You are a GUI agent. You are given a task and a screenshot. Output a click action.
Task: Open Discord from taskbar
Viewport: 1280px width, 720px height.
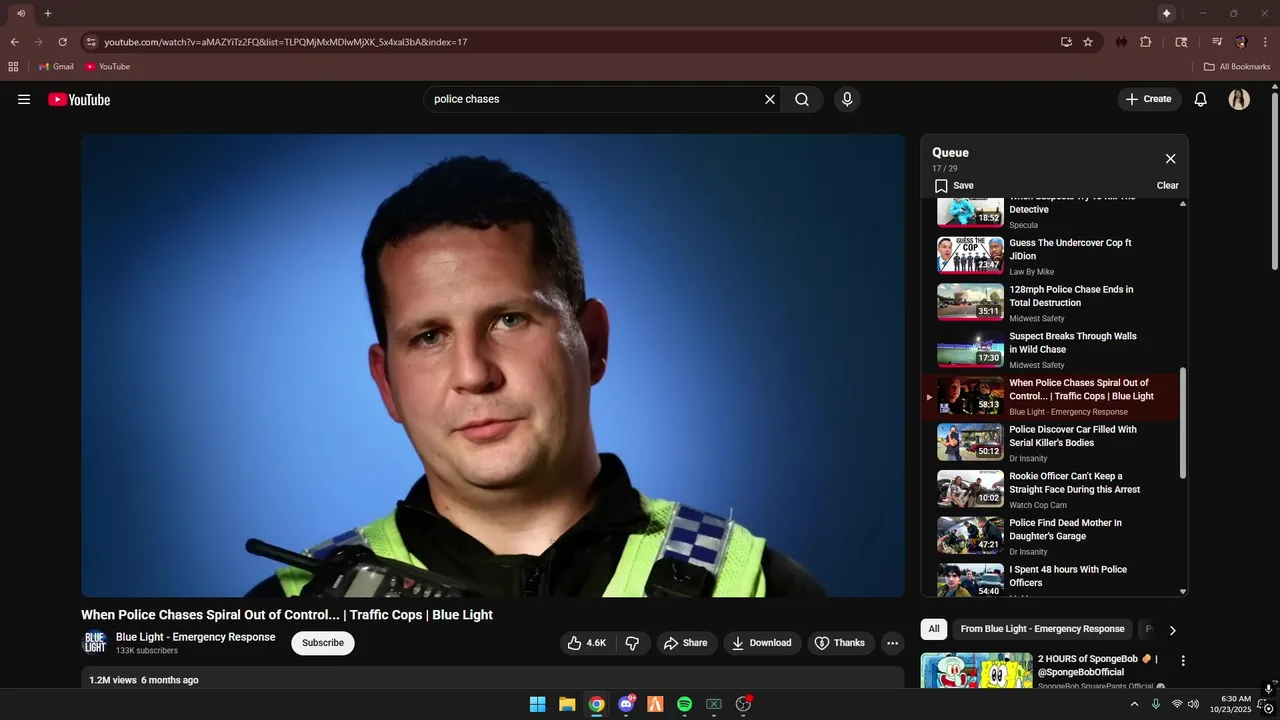click(626, 704)
